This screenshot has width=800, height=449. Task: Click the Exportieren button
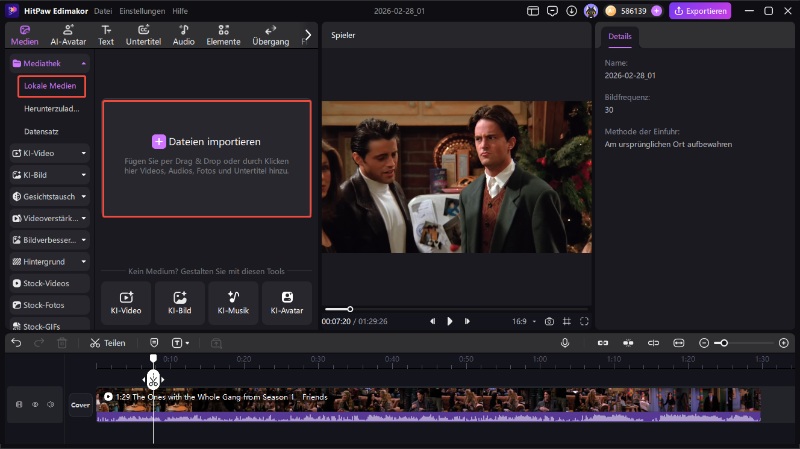[700, 11]
